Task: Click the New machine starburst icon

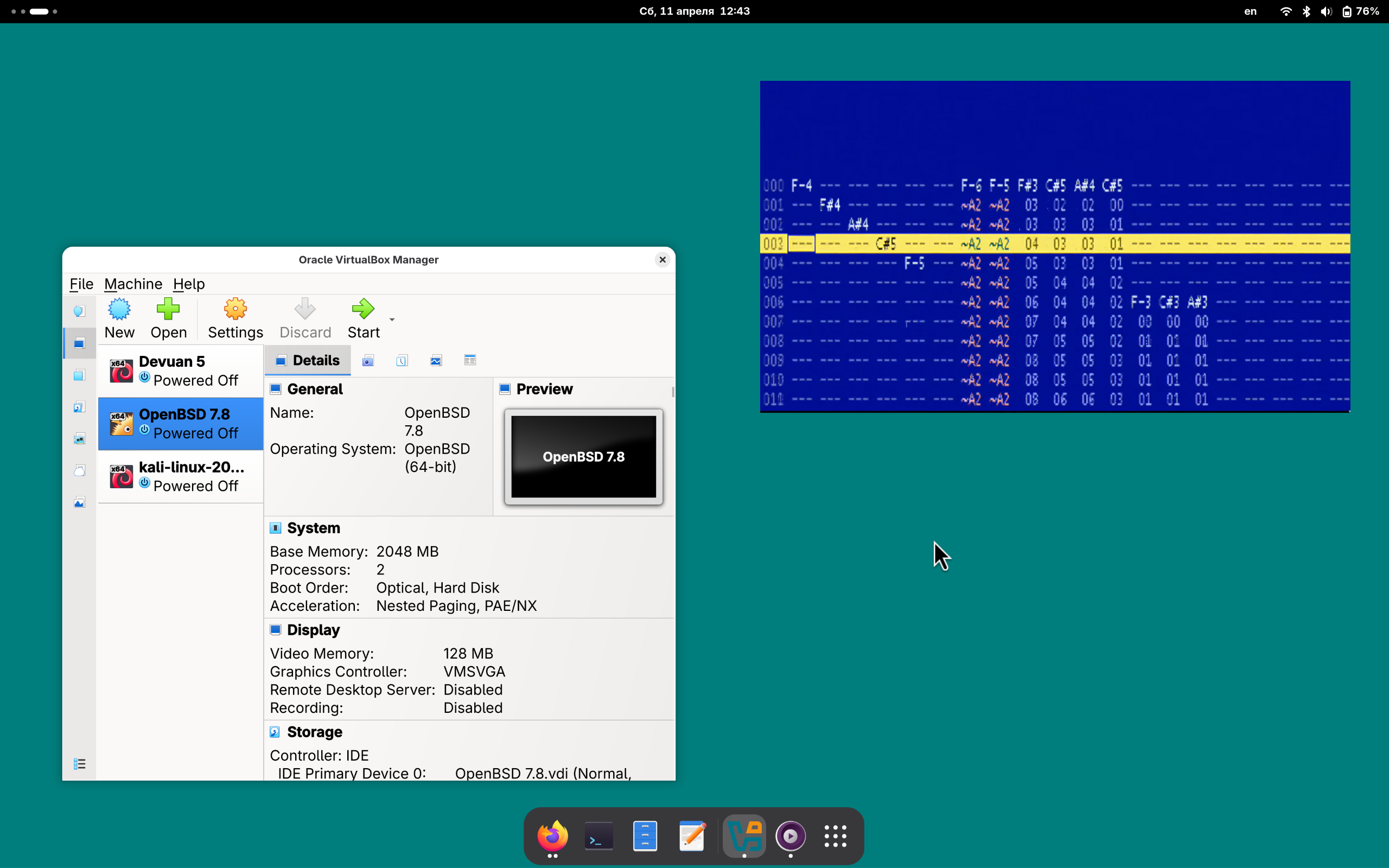Action: (119, 309)
